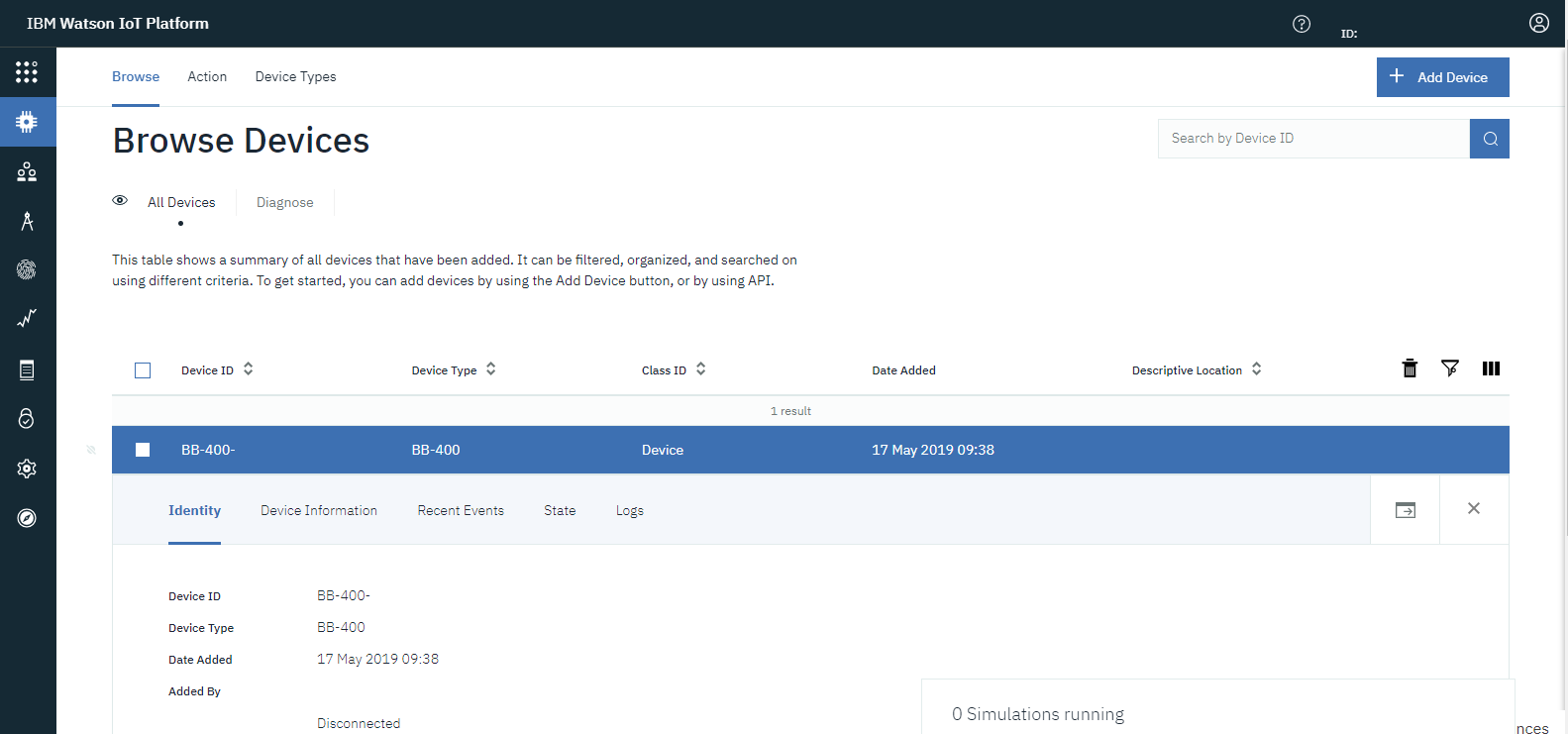The height and width of the screenshot is (734, 1568).
Task: Click the IBM Watson IoT Platform title
Action: coord(118,24)
